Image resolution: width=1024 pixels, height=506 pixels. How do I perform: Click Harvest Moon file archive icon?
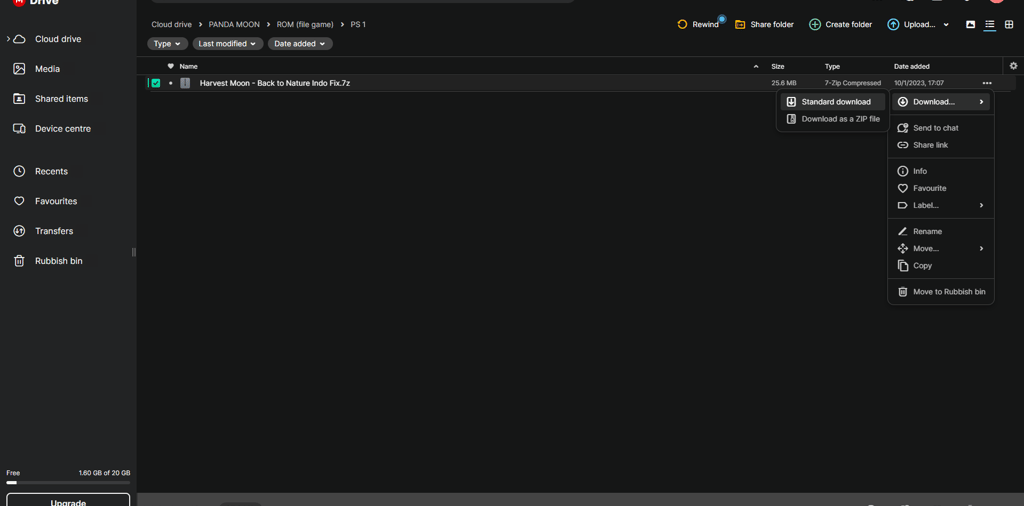point(185,83)
